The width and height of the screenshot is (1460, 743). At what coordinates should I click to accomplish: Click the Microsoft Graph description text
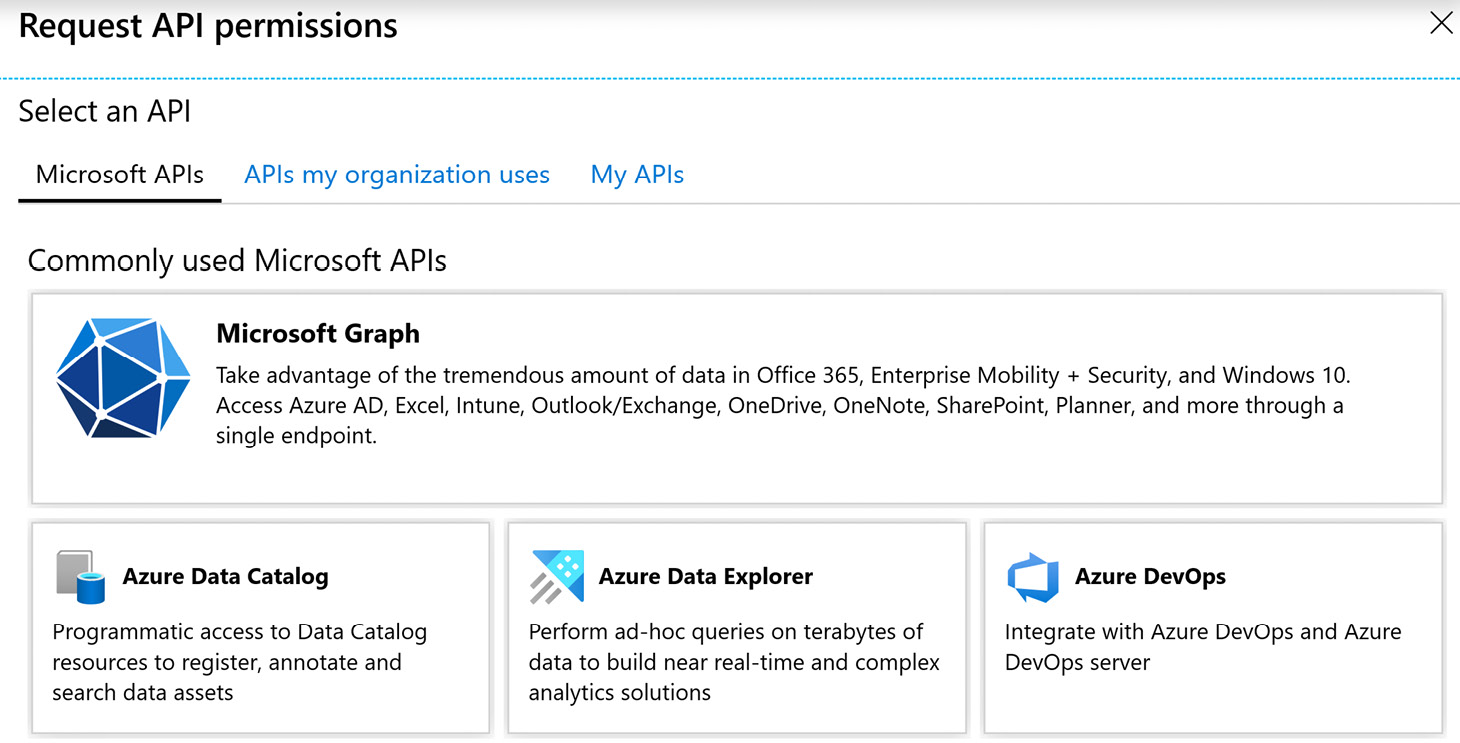[x=783, y=405]
